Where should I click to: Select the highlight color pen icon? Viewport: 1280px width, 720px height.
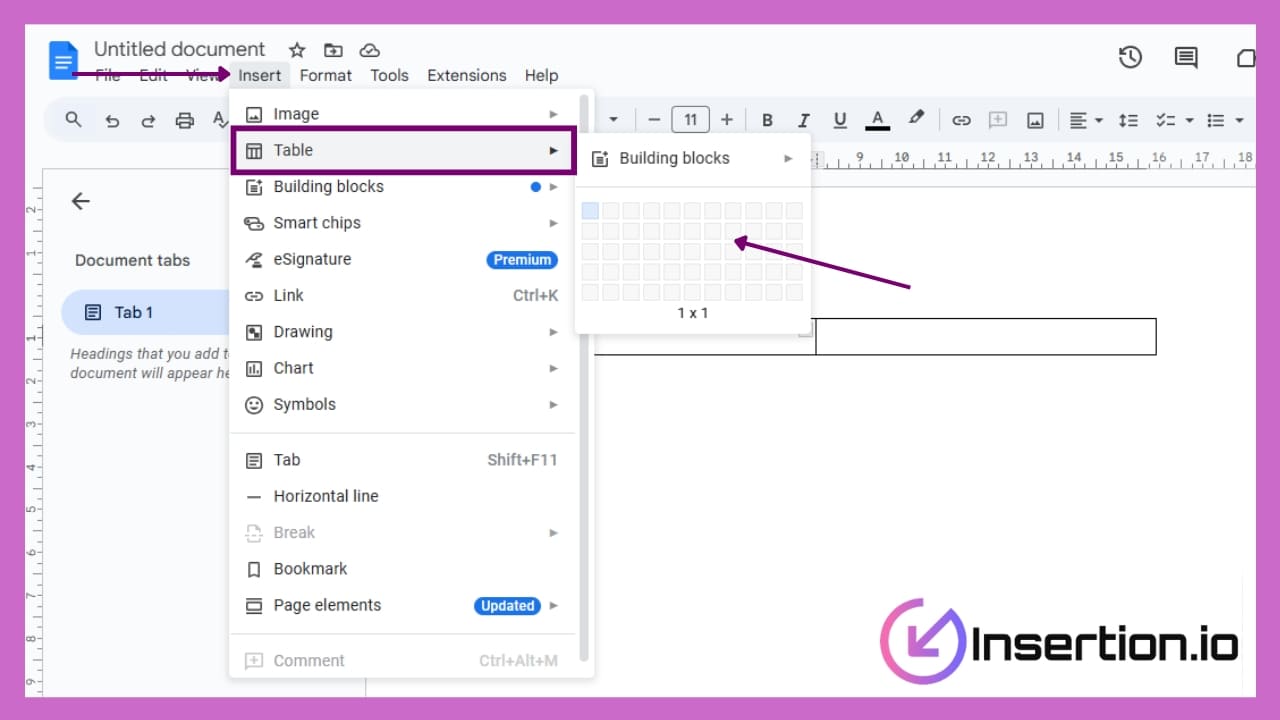916,119
